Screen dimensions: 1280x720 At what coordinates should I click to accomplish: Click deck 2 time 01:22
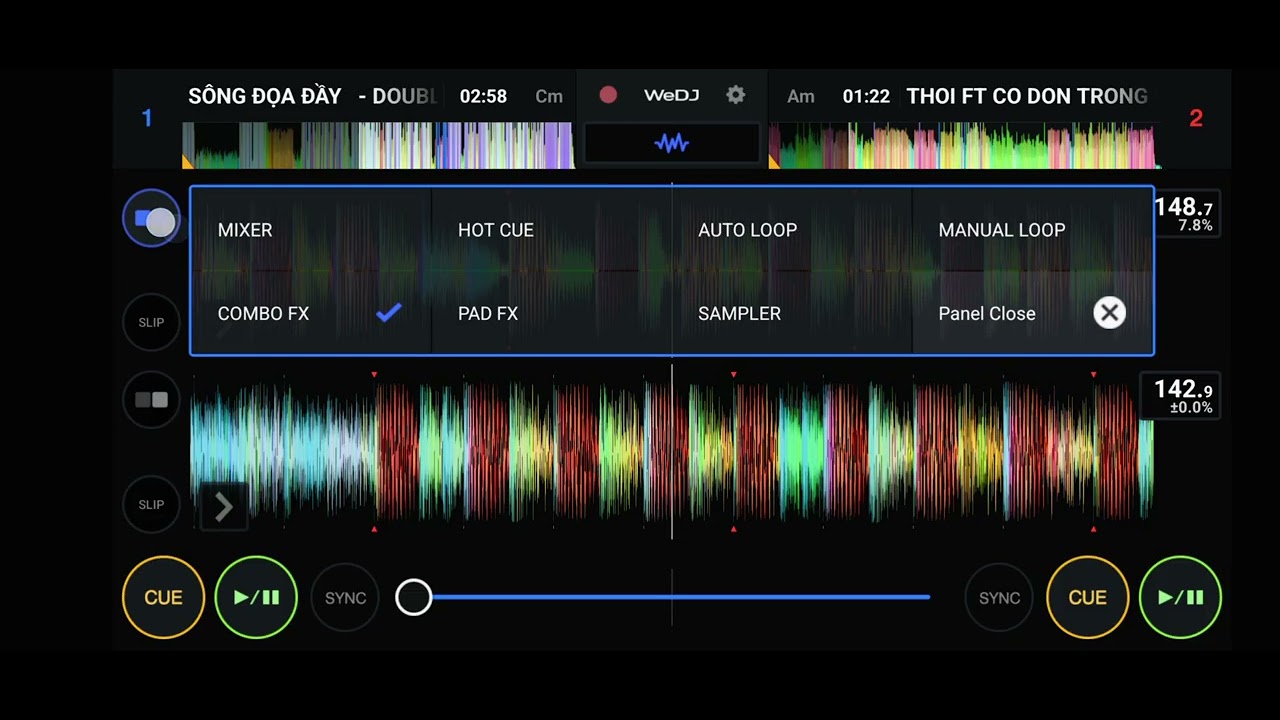[866, 96]
